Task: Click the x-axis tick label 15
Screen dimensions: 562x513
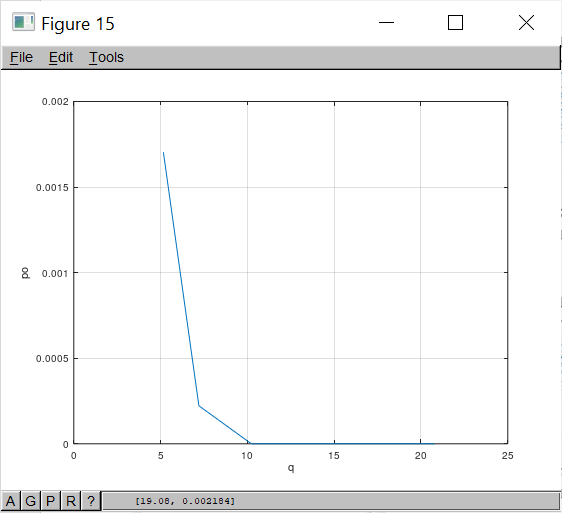Action: click(x=334, y=456)
